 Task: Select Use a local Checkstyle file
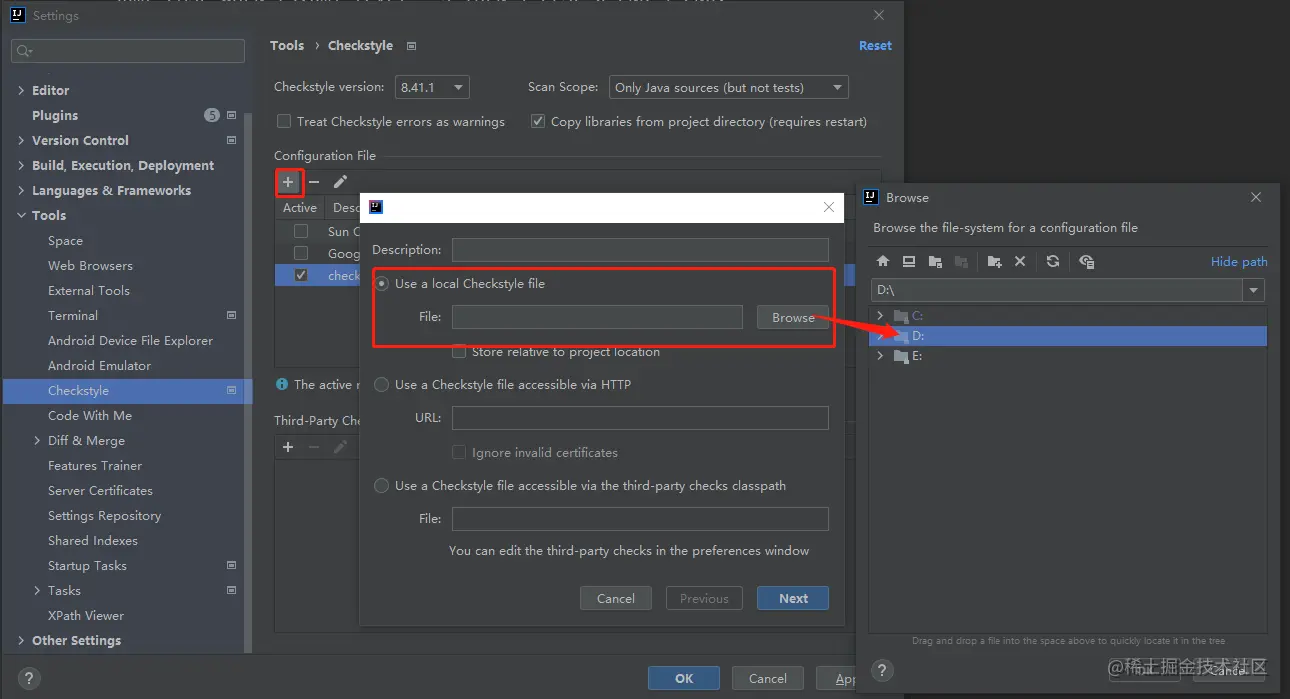[x=382, y=284]
